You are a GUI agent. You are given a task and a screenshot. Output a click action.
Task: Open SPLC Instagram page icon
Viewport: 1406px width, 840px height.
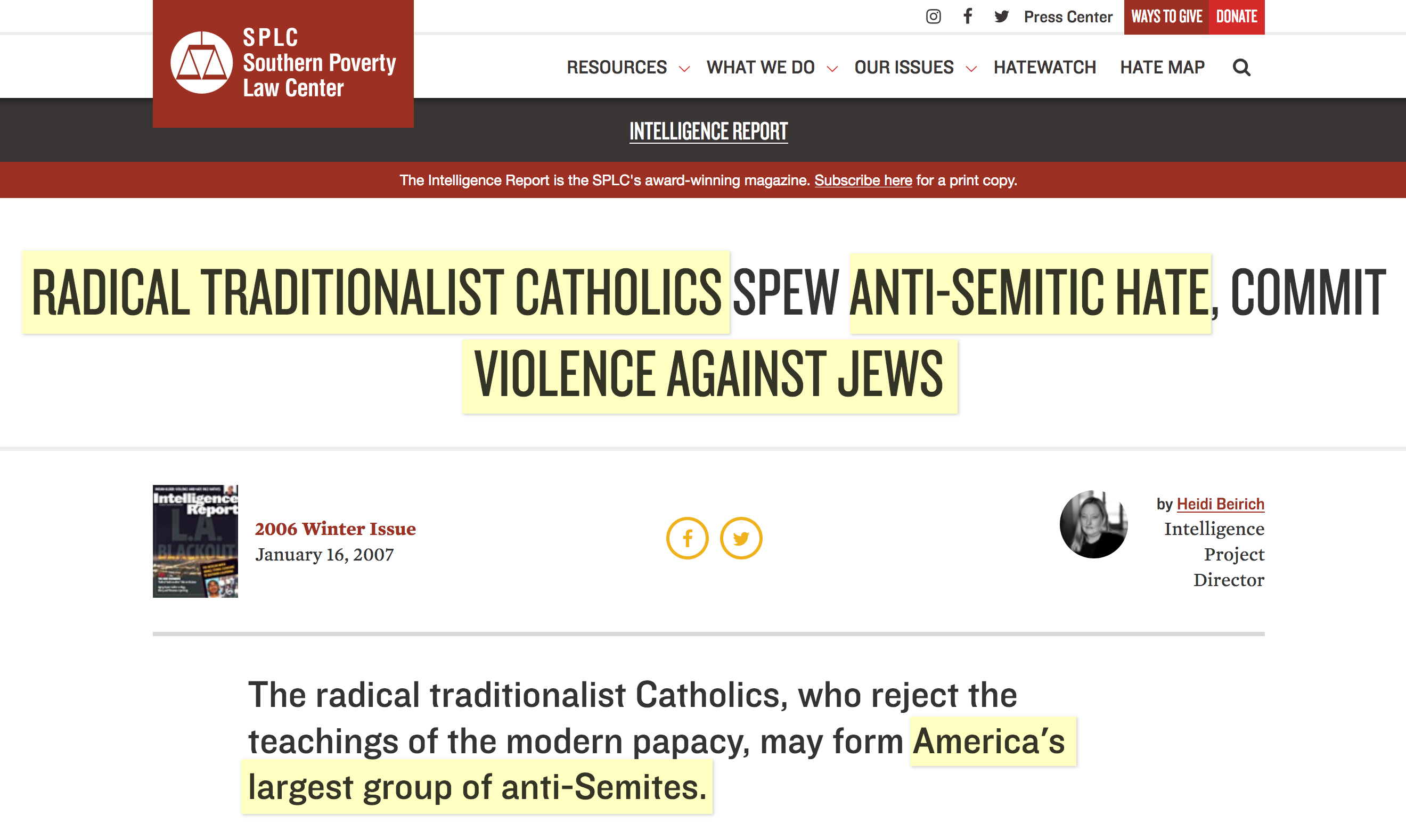933,17
